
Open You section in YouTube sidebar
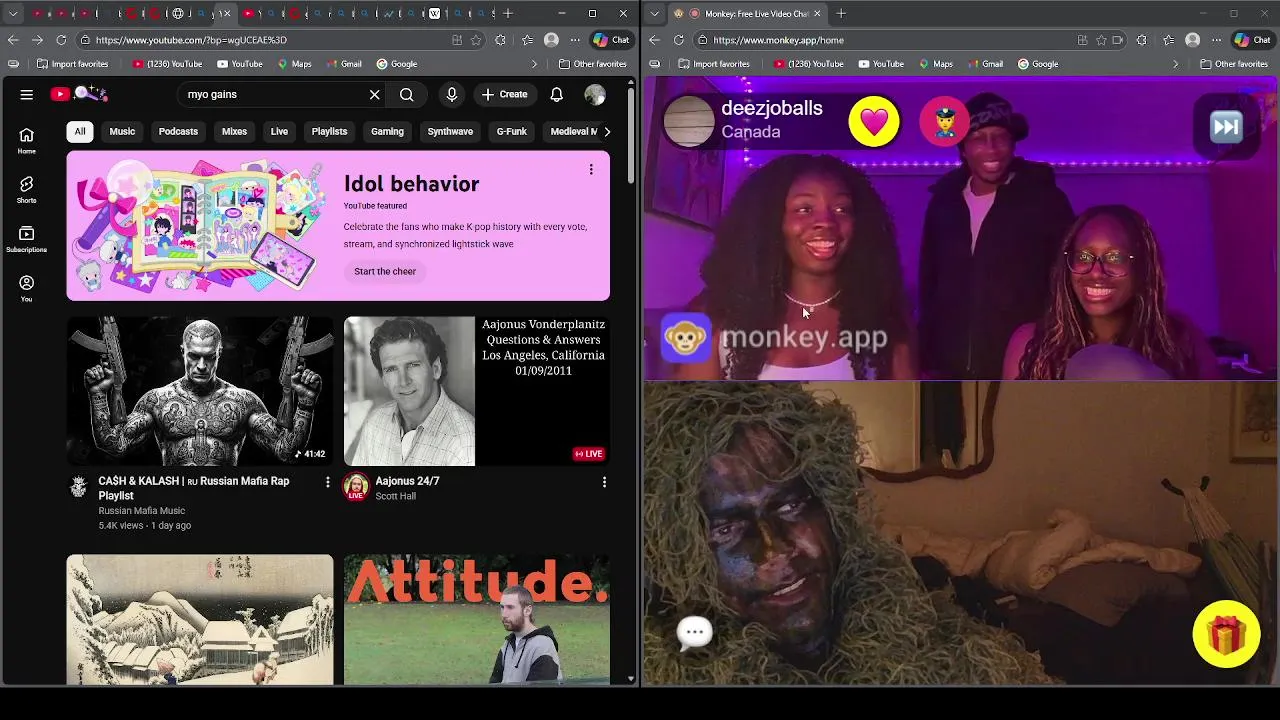pos(27,289)
